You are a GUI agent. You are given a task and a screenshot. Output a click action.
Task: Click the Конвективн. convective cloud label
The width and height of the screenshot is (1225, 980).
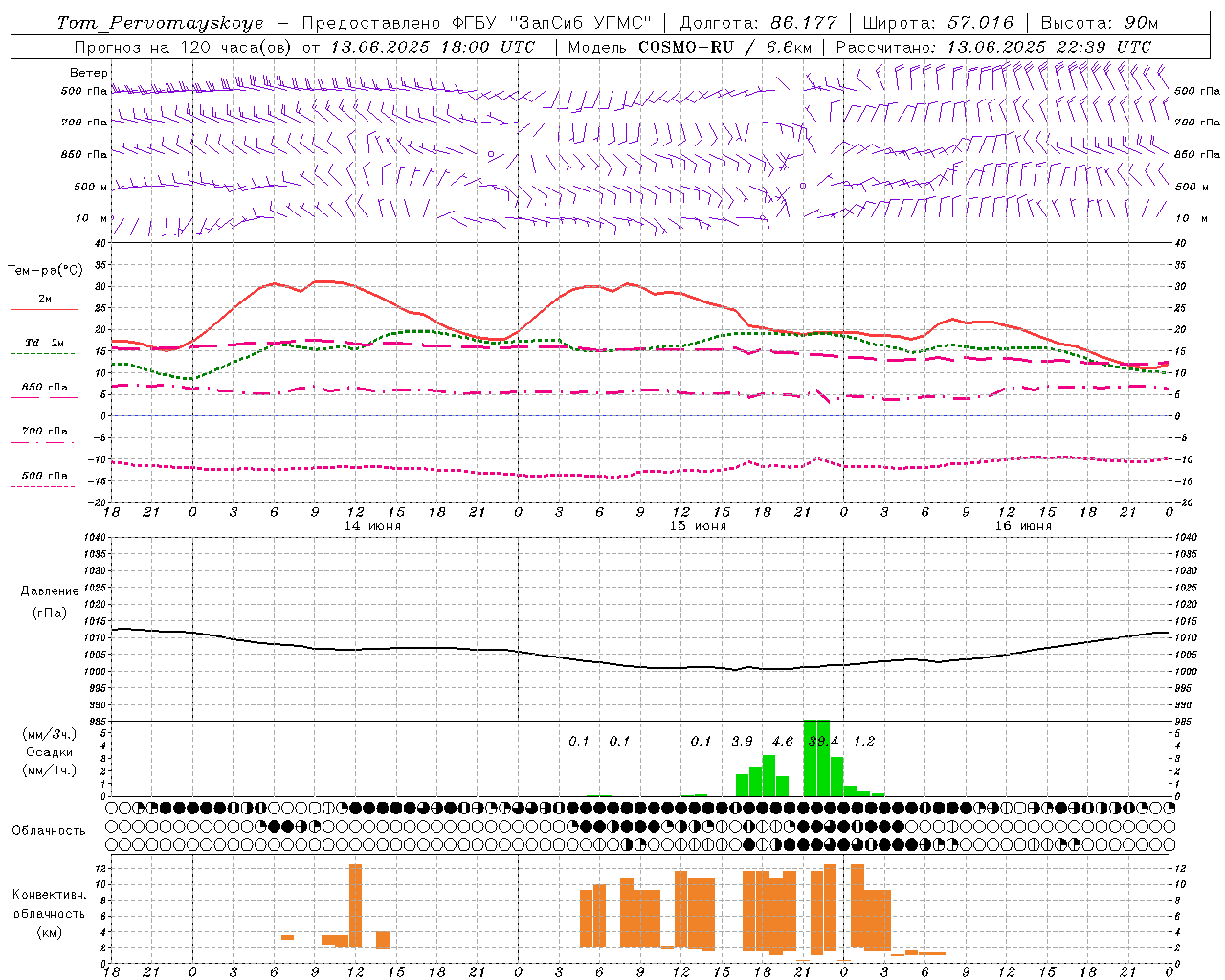(x=49, y=895)
